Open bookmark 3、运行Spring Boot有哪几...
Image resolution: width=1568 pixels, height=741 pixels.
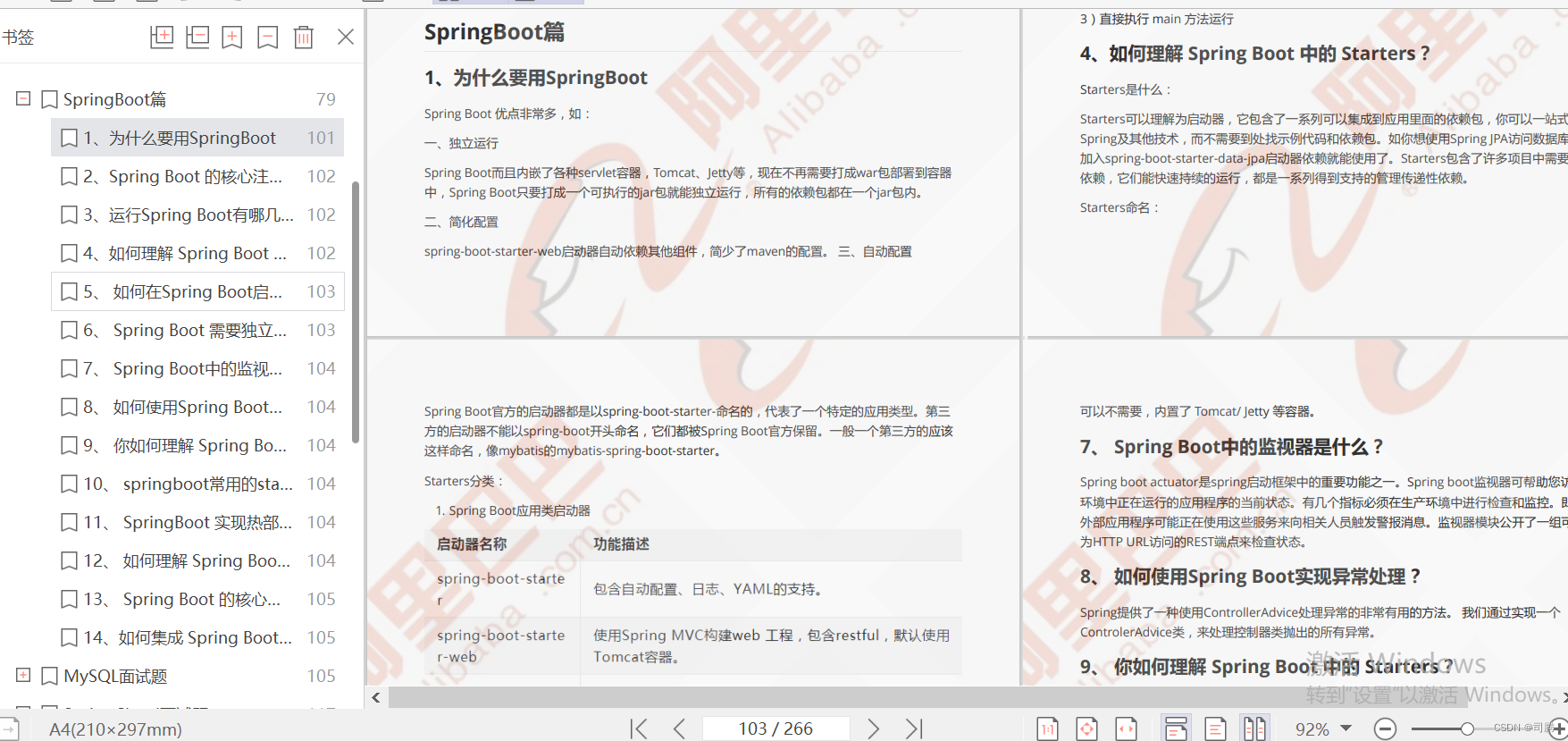click(x=197, y=215)
